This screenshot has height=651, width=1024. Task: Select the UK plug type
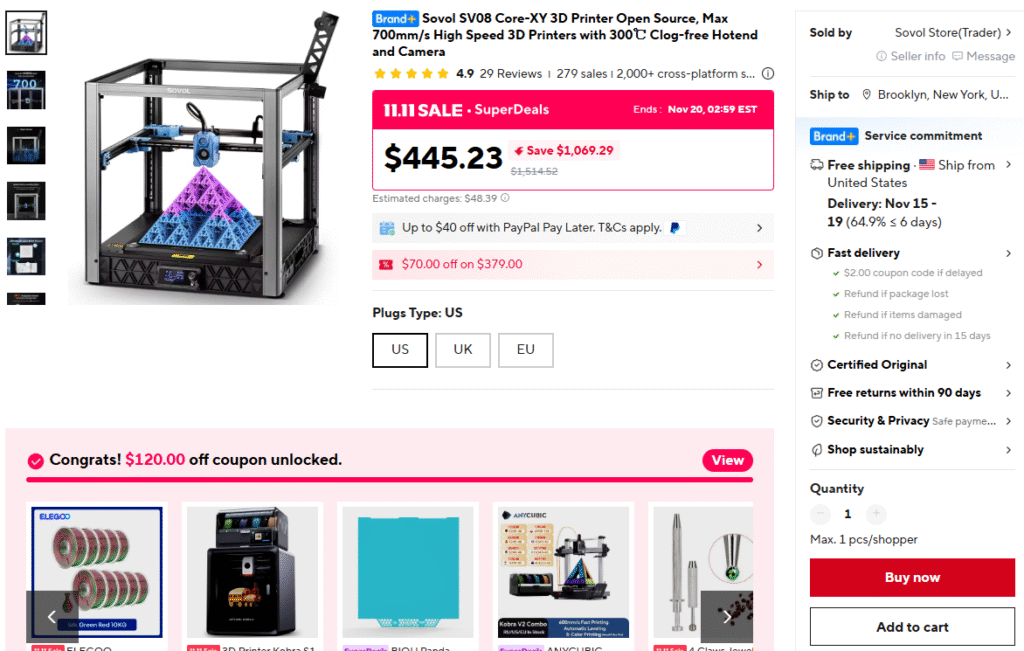click(463, 350)
